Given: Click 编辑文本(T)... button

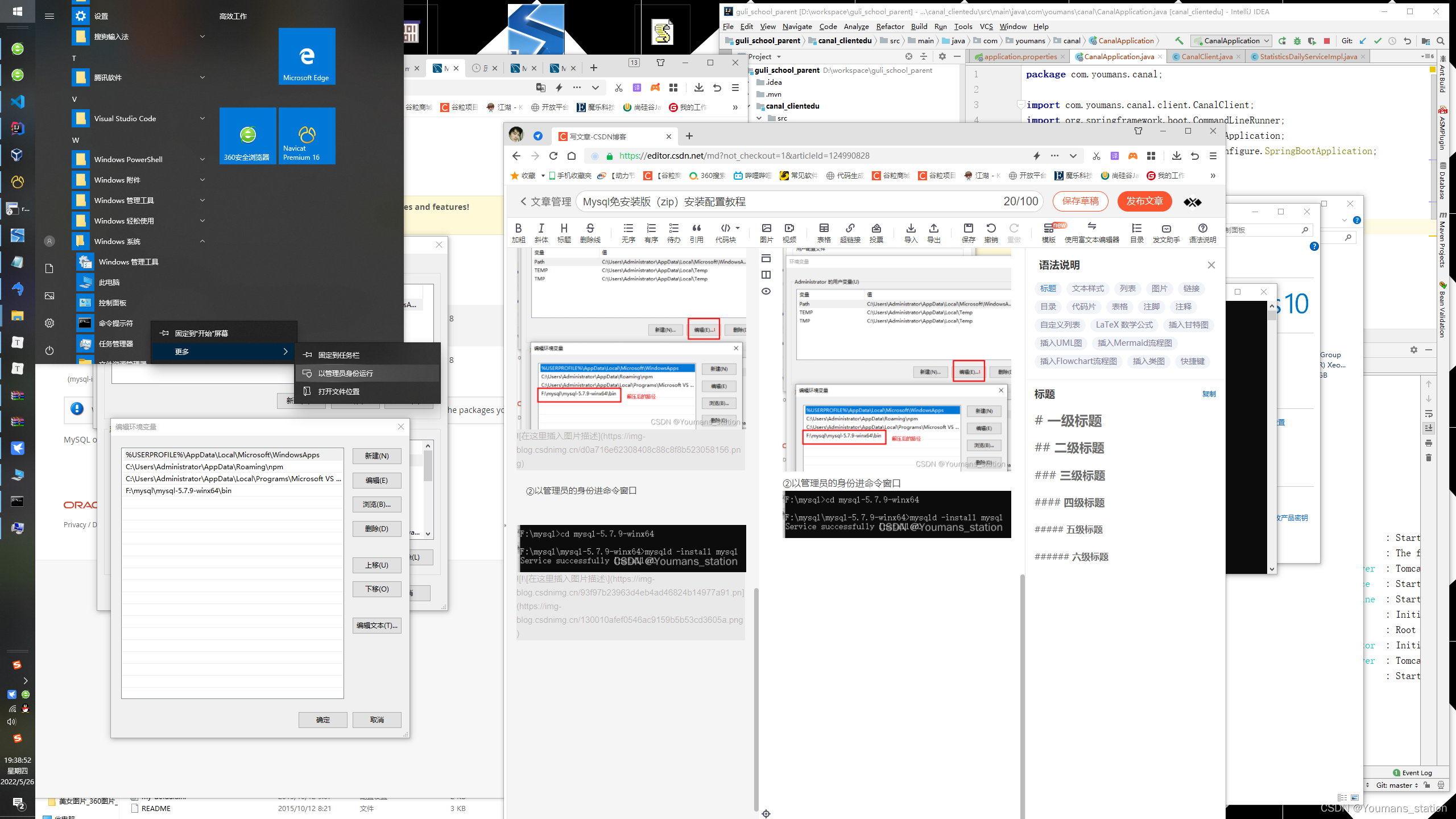Looking at the screenshot, I should [x=377, y=626].
